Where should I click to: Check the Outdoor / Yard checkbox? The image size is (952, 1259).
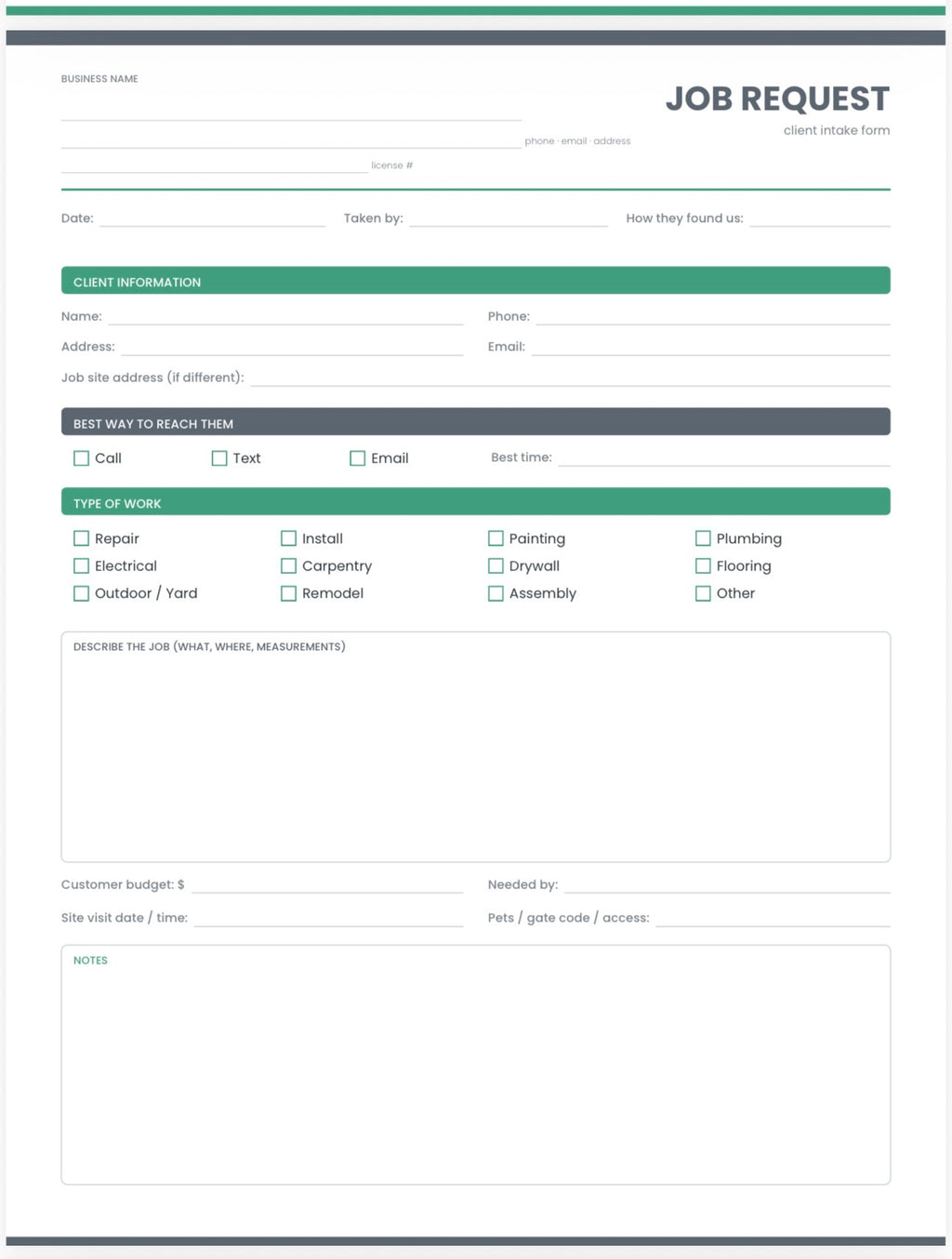82,593
